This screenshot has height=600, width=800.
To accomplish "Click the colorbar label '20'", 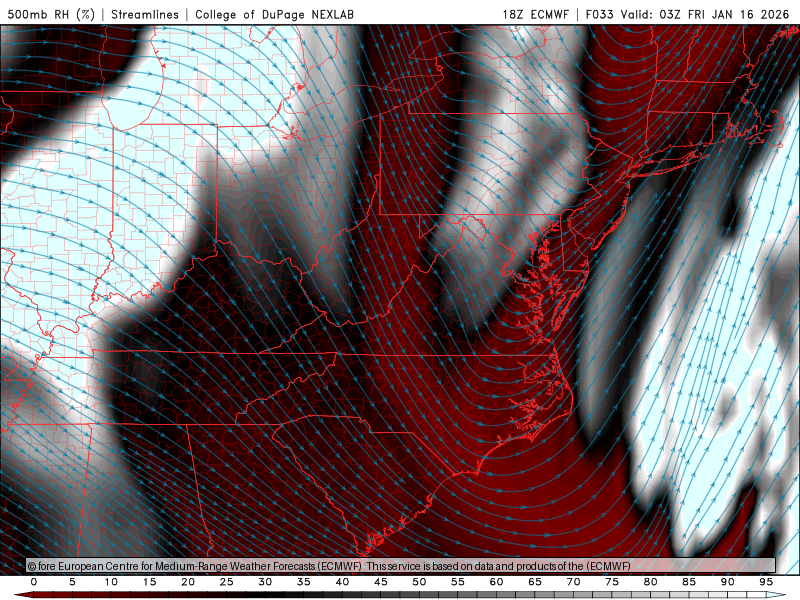I will pyautogui.click(x=188, y=582).
